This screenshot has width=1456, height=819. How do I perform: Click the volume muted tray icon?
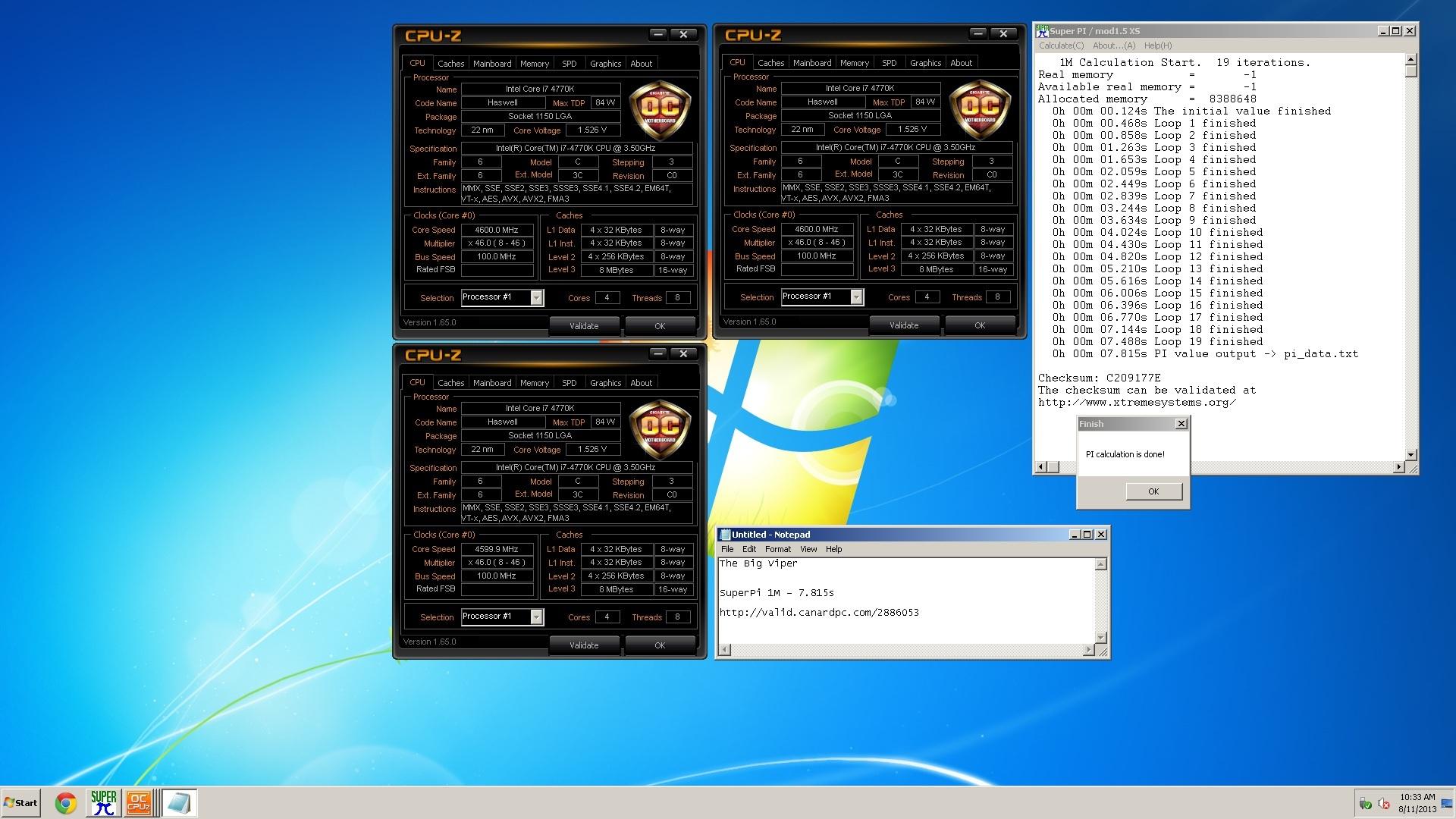(1383, 803)
